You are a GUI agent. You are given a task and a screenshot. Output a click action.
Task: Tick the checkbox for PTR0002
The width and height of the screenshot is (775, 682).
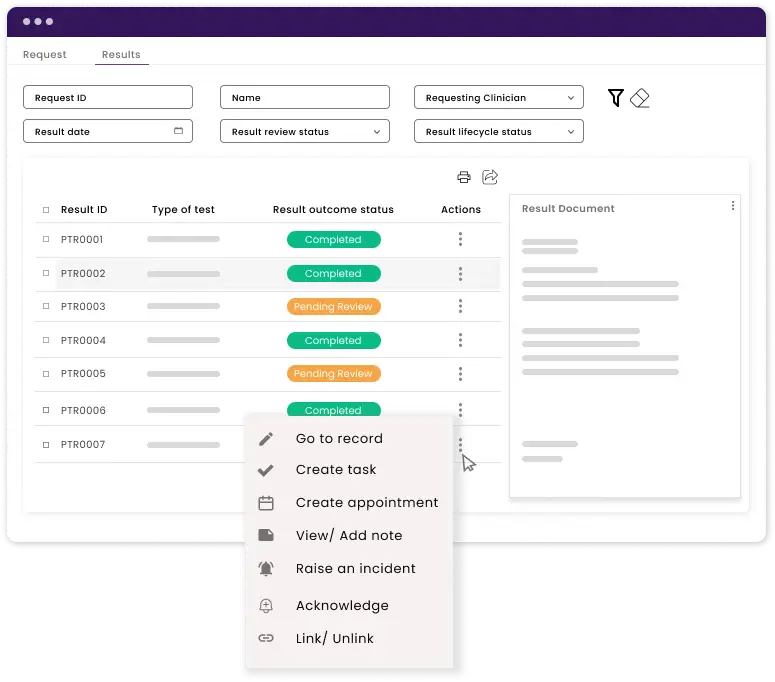click(x=45, y=274)
